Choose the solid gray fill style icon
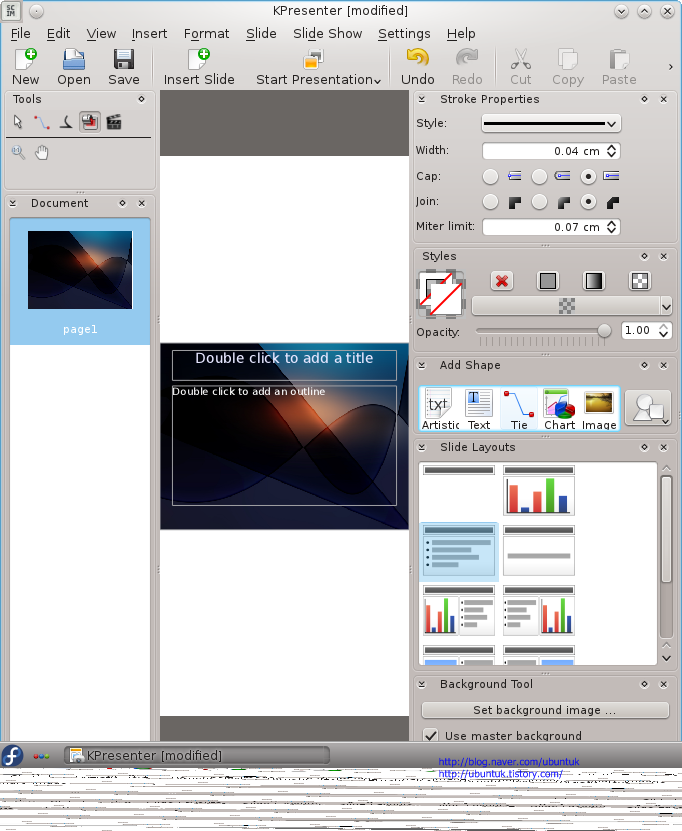Viewport: 682px width, 831px height. [547, 281]
